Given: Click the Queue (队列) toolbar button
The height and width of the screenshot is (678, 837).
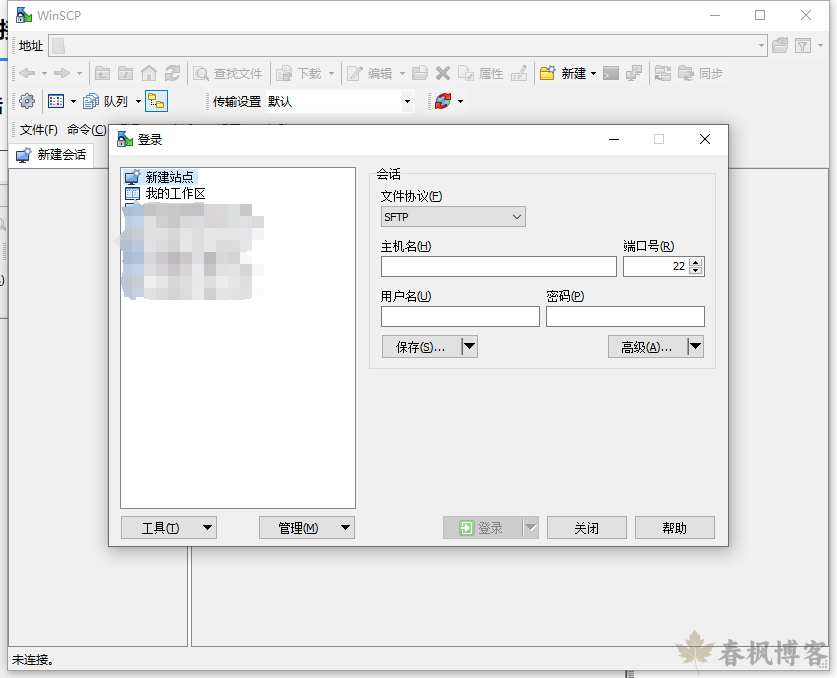Looking at the screenshot, I should tap(106, 101).
